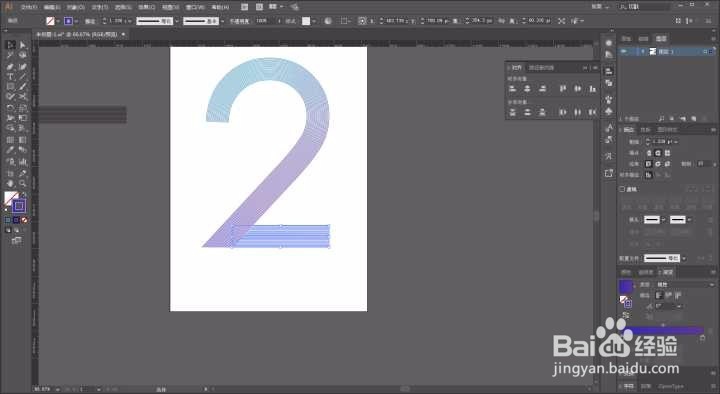Select the Hand tool
Viewport: 720px width, 394px height.
(x=10, y=183)
